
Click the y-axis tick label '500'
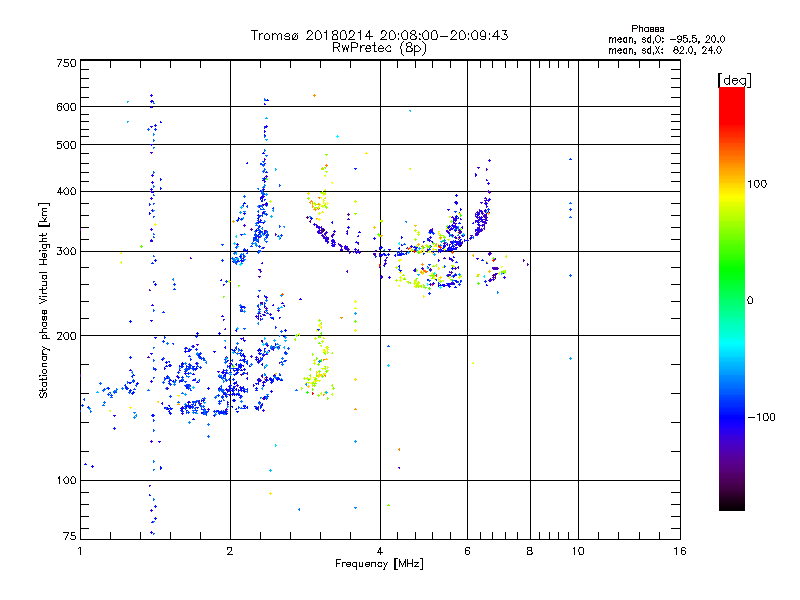pyautogui.click(x=67, y=145)
